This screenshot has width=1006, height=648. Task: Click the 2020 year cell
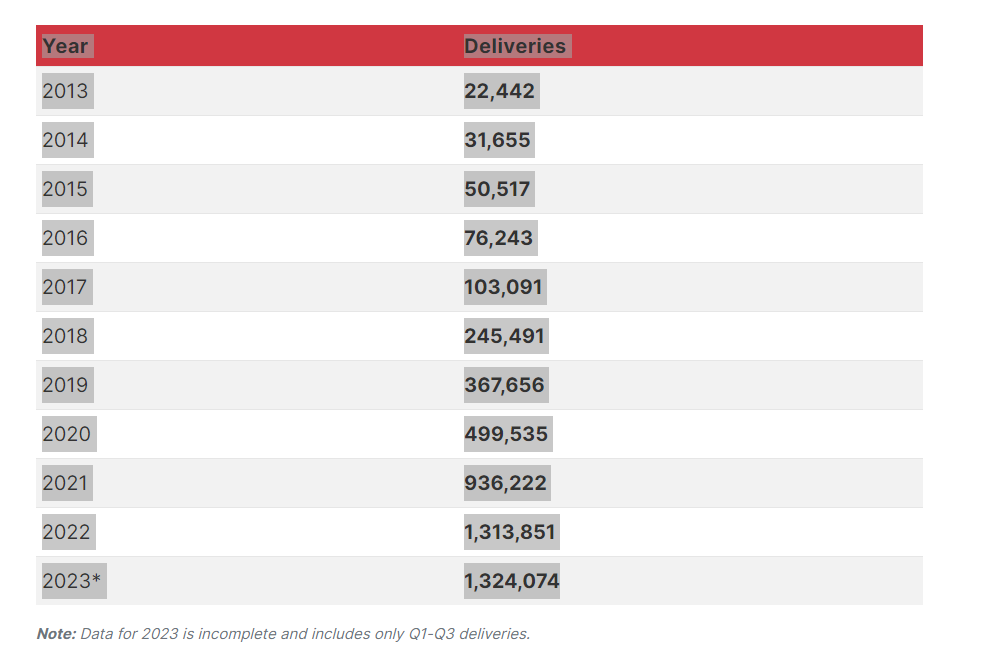[x=69, y=434]
